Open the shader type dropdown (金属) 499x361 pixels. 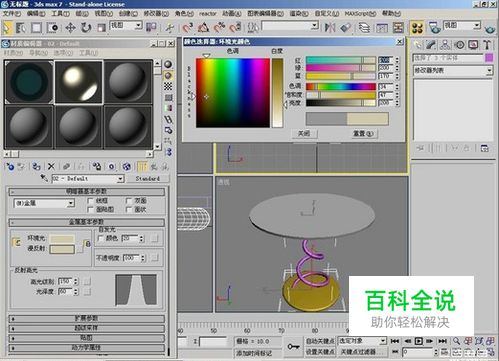[x=44, y=203]
